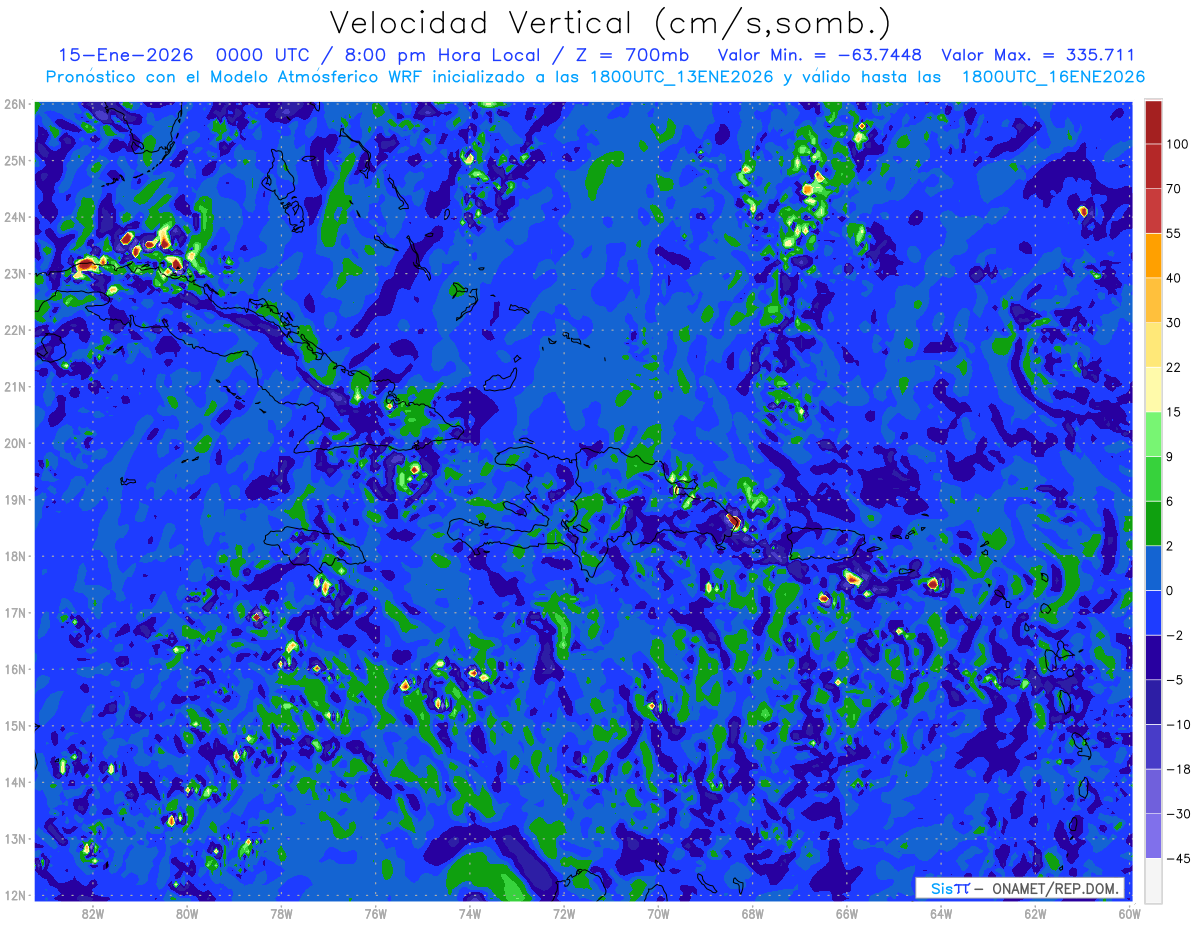The height and width of the screenshot is (927, 1200).
Task: Click the longitude label '80W'
Action: click(x=187, y=913)
